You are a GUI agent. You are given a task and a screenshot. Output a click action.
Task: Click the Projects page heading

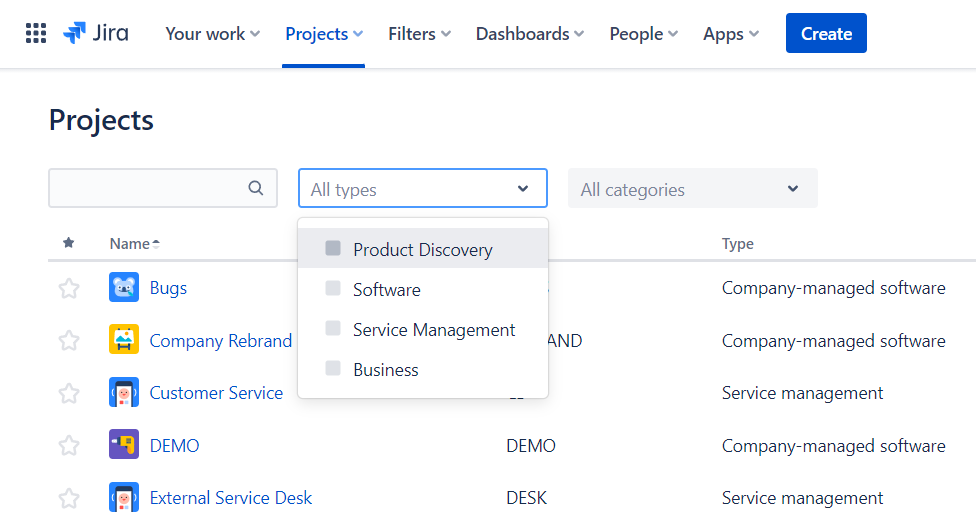pyautogui.click(x=101, y=120)
